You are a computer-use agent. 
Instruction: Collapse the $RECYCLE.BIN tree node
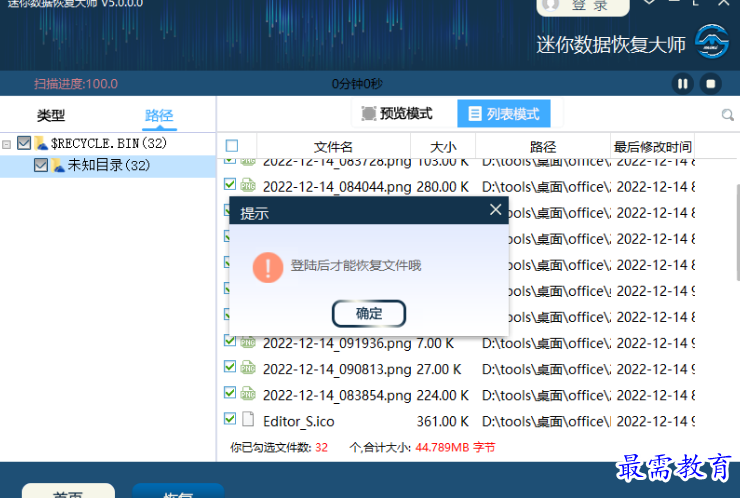7,144
